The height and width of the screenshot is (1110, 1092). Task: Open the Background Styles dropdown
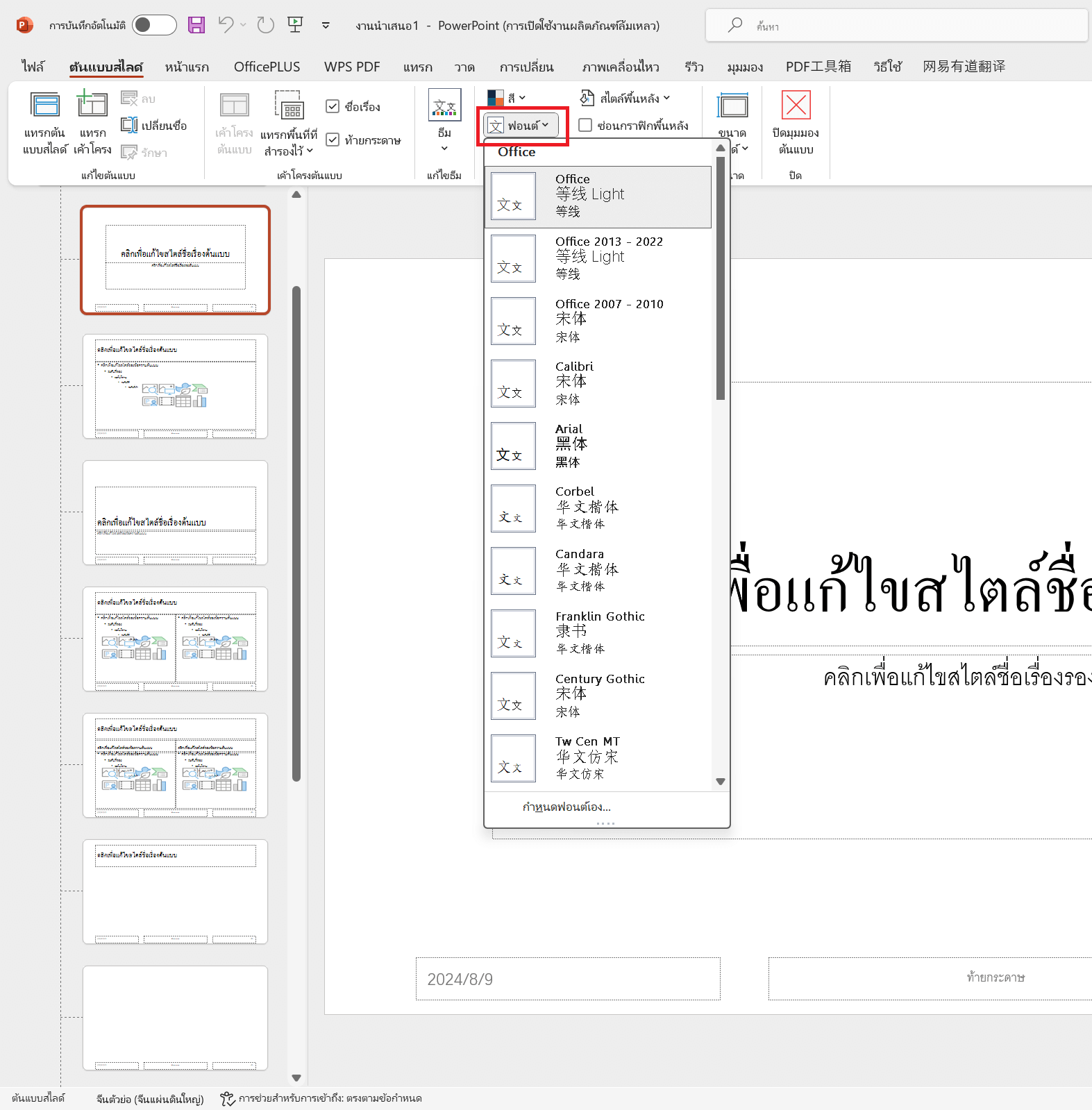(x=625, y=98)
